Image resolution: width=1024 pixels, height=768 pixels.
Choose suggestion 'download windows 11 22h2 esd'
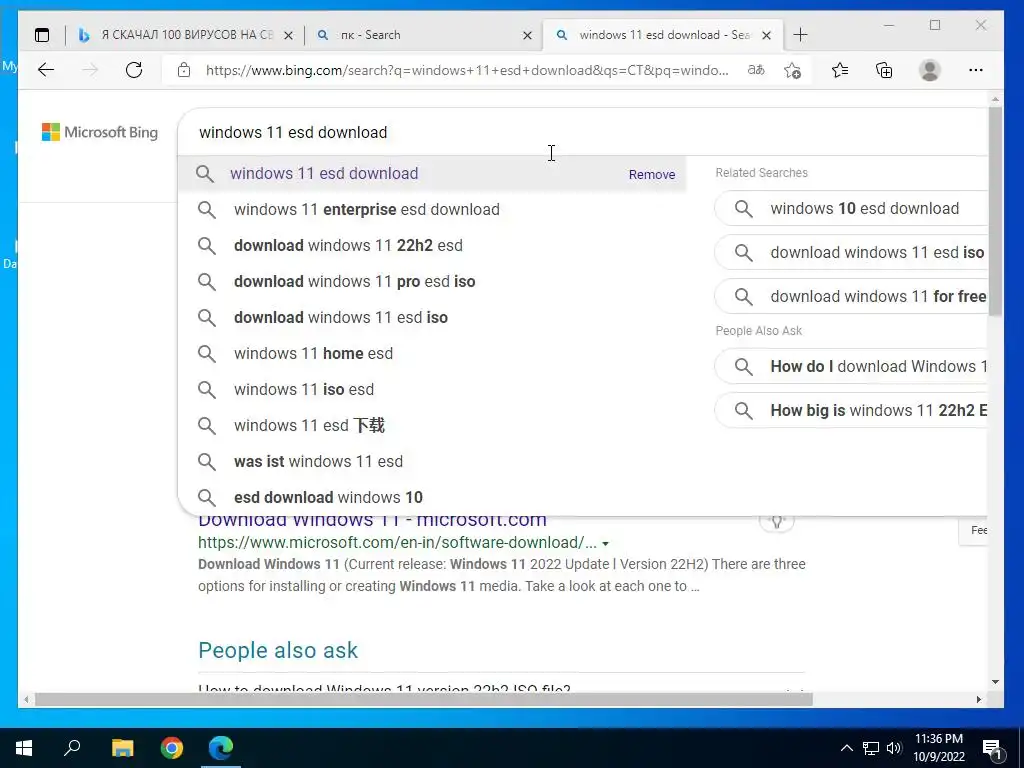point(432,246)
